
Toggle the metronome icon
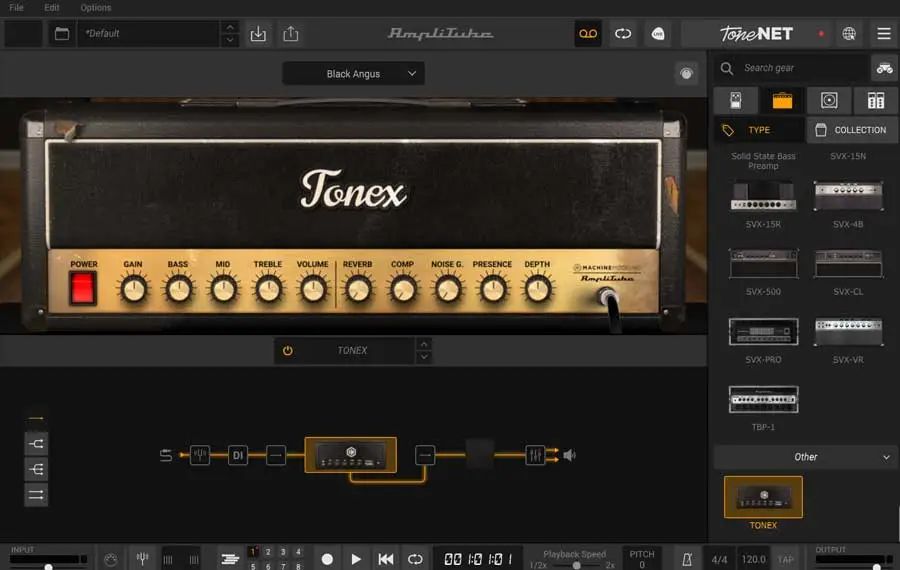(686, 559)
